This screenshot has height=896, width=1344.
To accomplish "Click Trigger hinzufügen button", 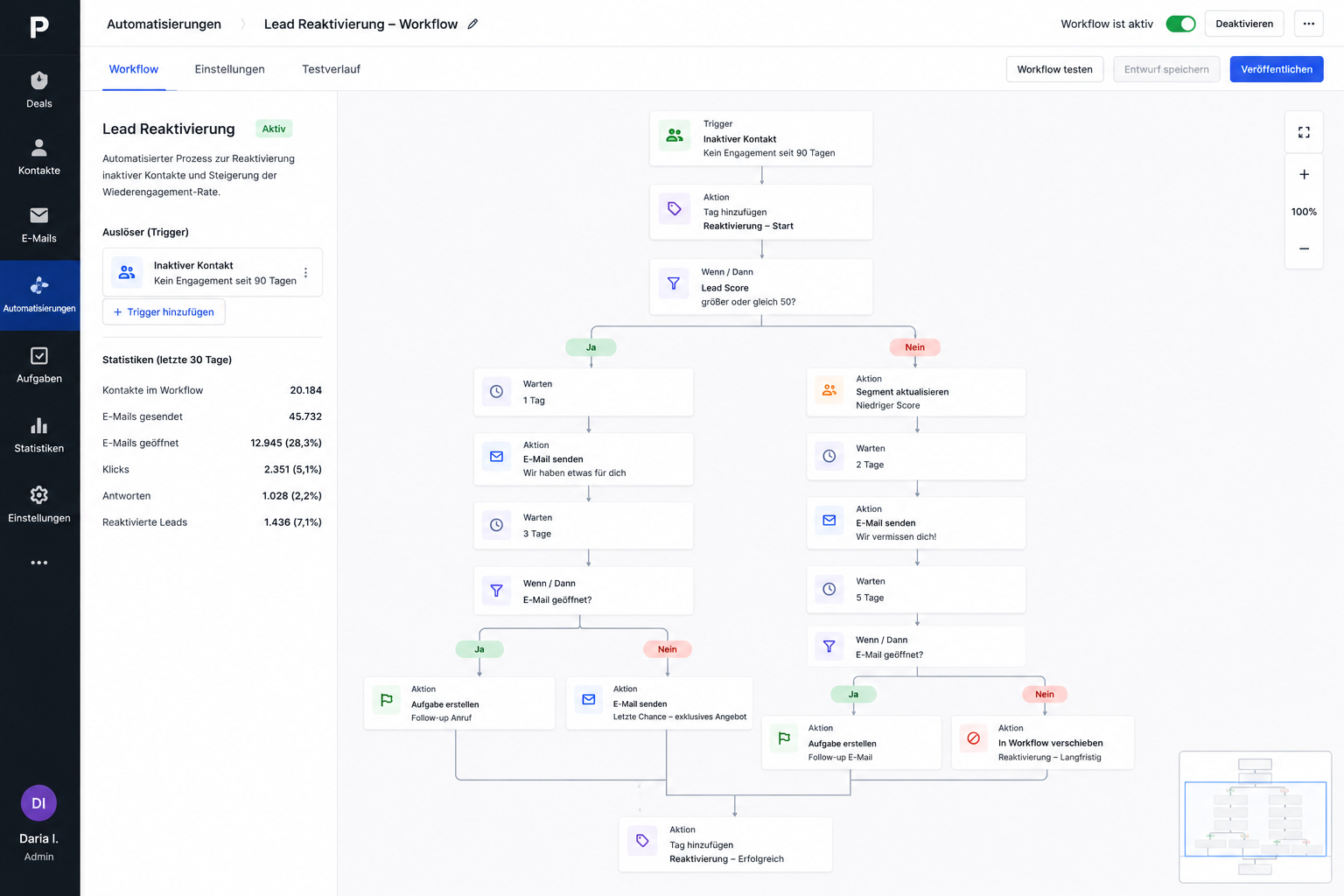I will pyautogui.click(x=164, y=312).
